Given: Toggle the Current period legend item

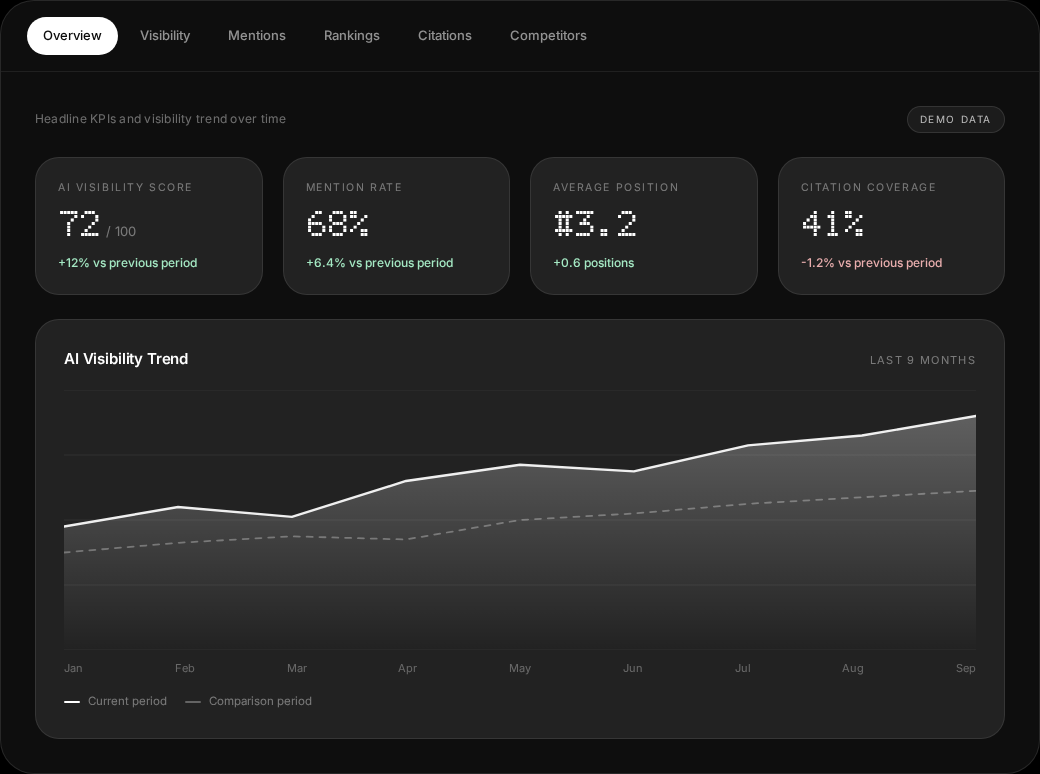Looking at the screenshot, I should [x=115, y=701].
